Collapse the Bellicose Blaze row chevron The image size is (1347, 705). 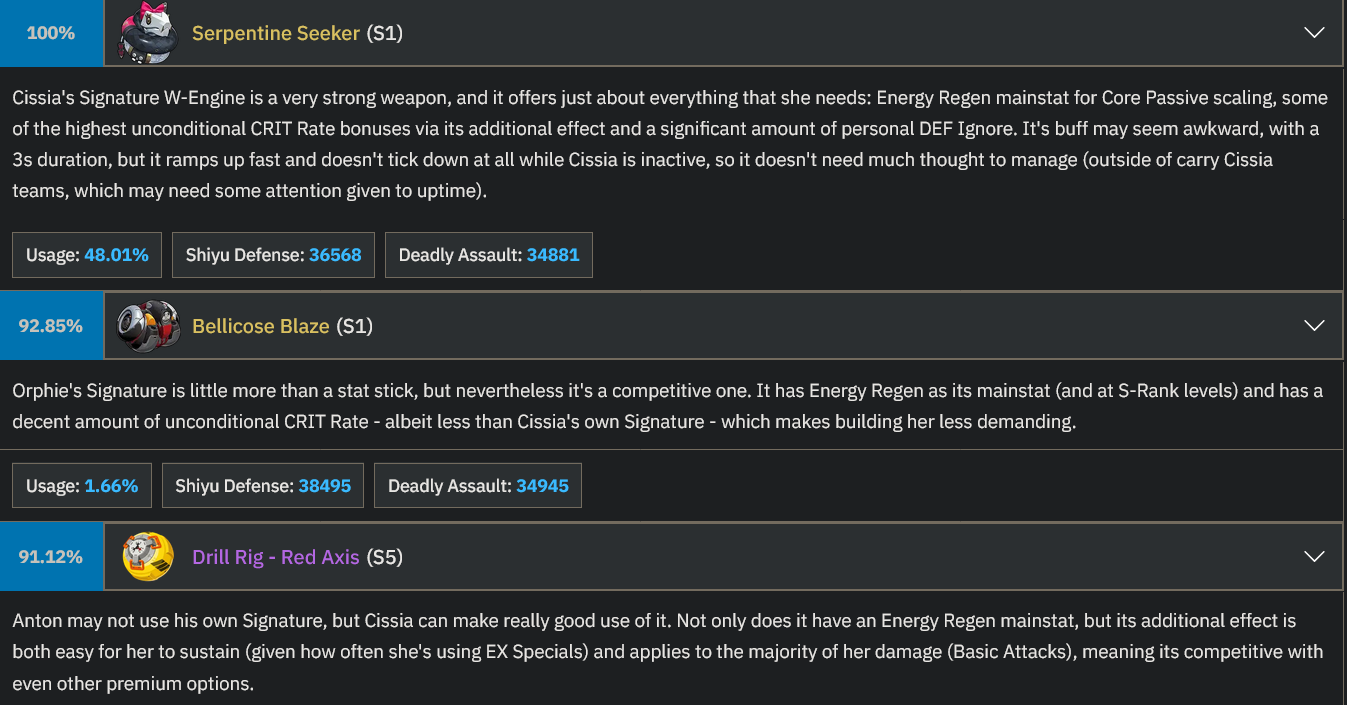point(1315,326)
